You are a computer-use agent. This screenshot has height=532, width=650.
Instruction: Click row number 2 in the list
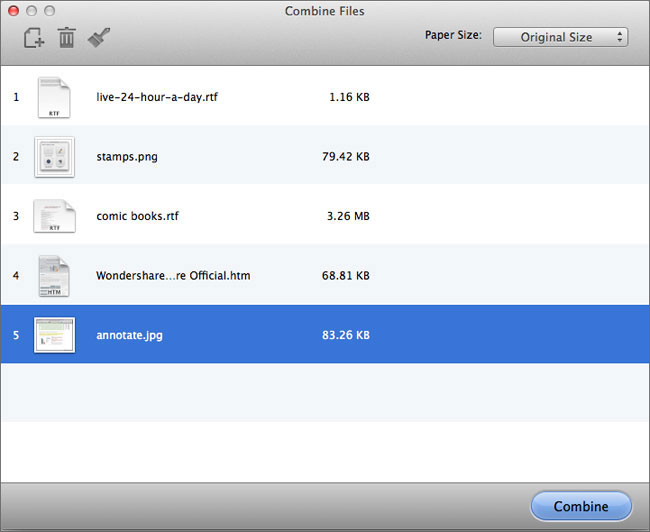[16, 157]
